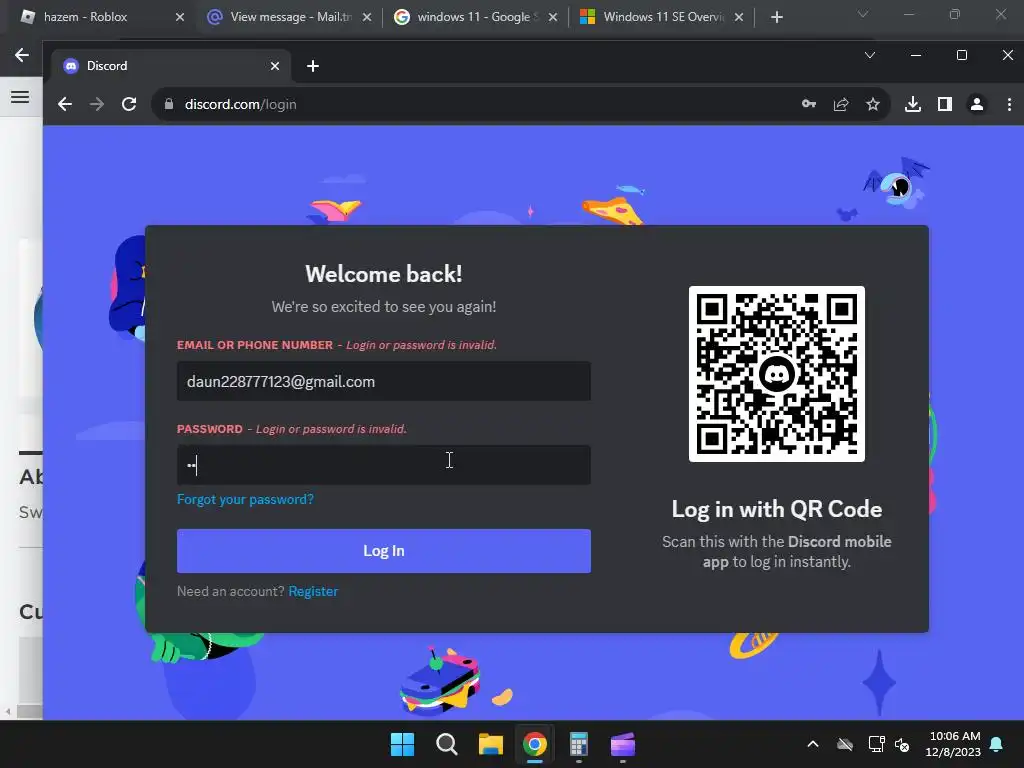
Task: Close the View message Mail.tm tab
Action: [x=367, y=18]
